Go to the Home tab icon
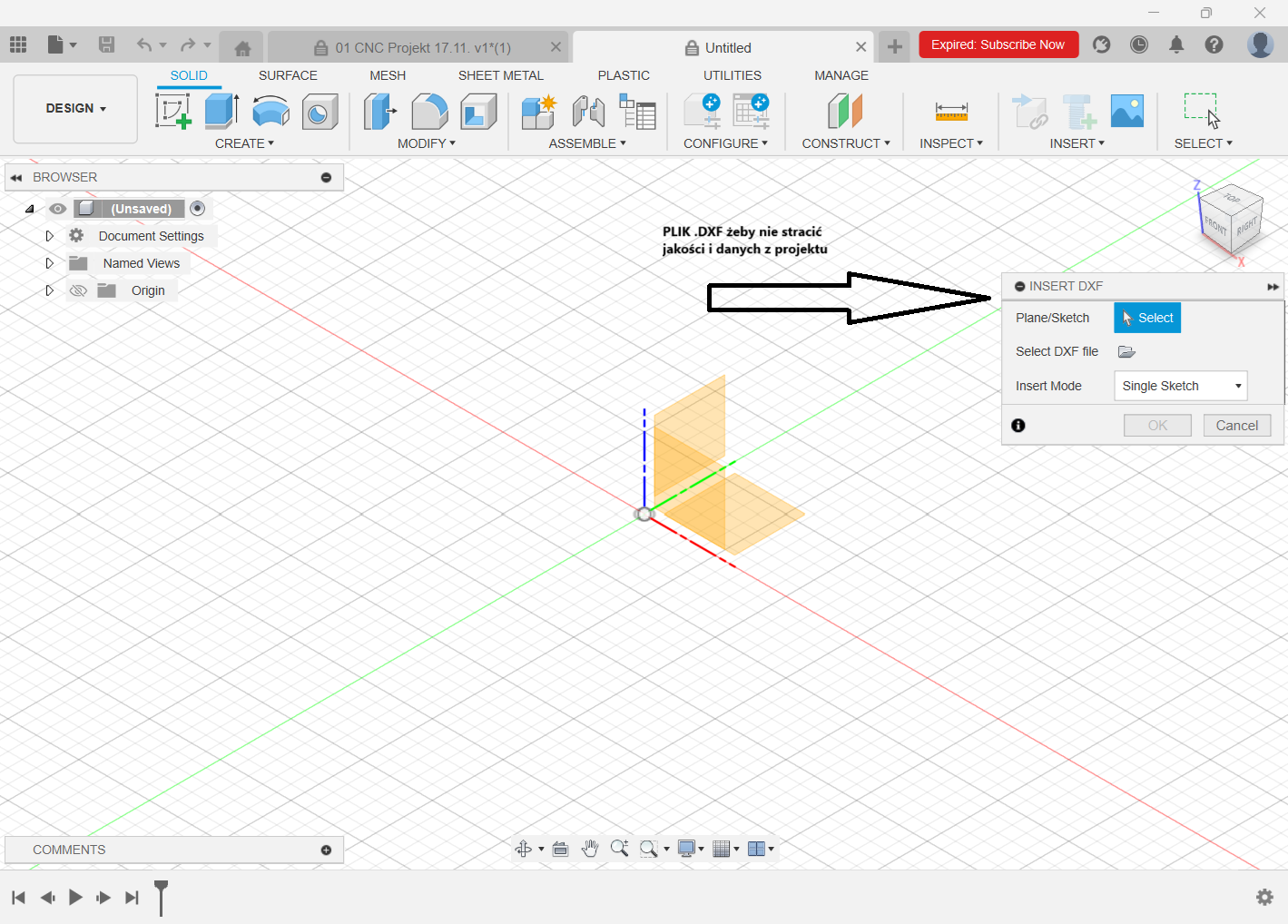Screen dimensions: 1288x924 pos(242,48)
